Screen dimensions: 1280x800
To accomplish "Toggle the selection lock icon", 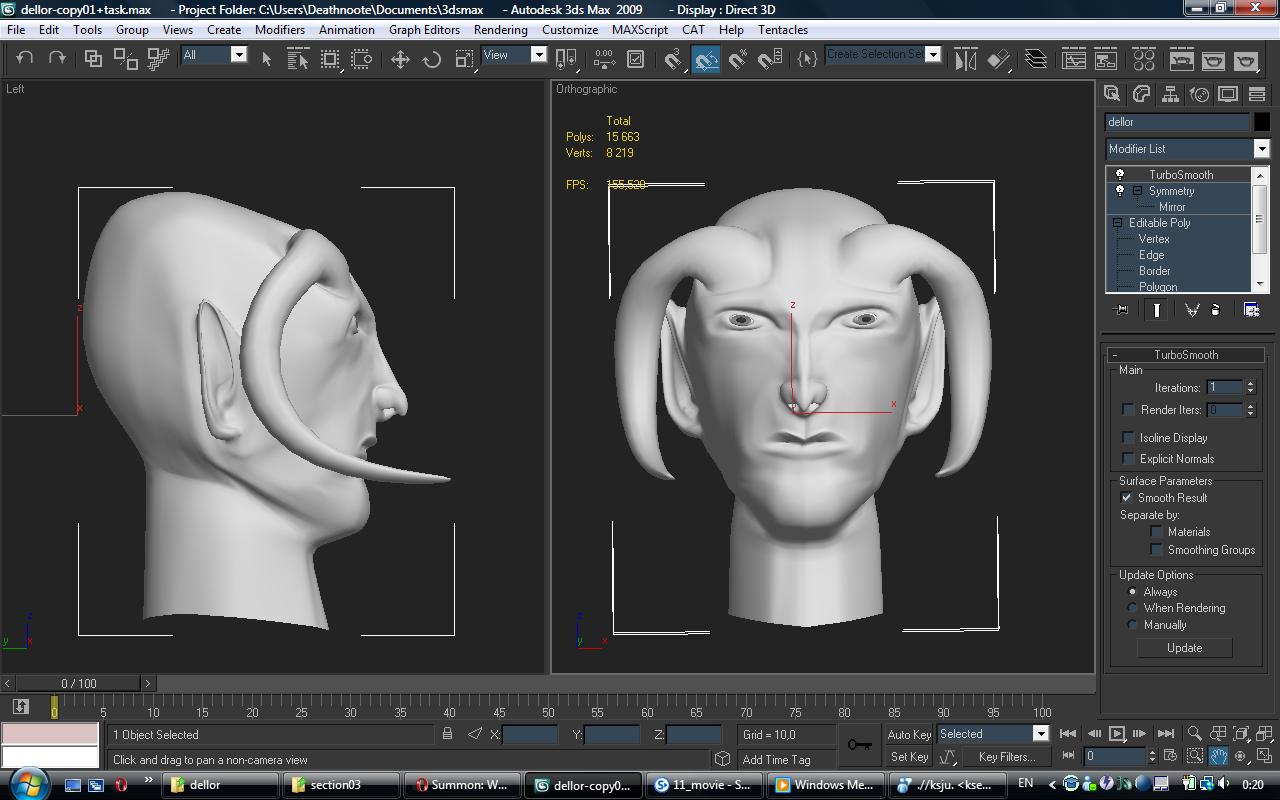I will point(447,734).
